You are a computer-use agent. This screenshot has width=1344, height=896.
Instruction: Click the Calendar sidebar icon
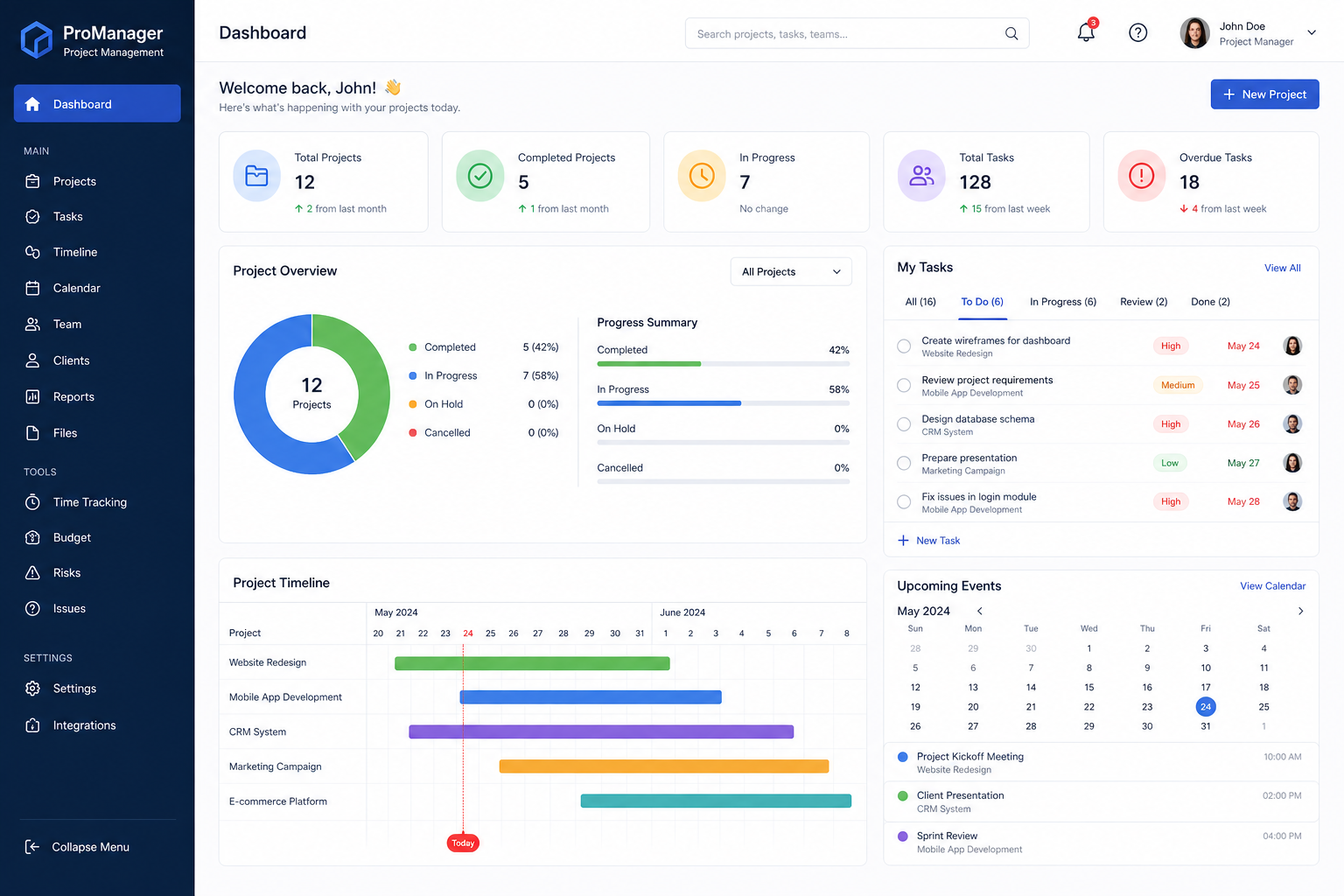[33, 288]
